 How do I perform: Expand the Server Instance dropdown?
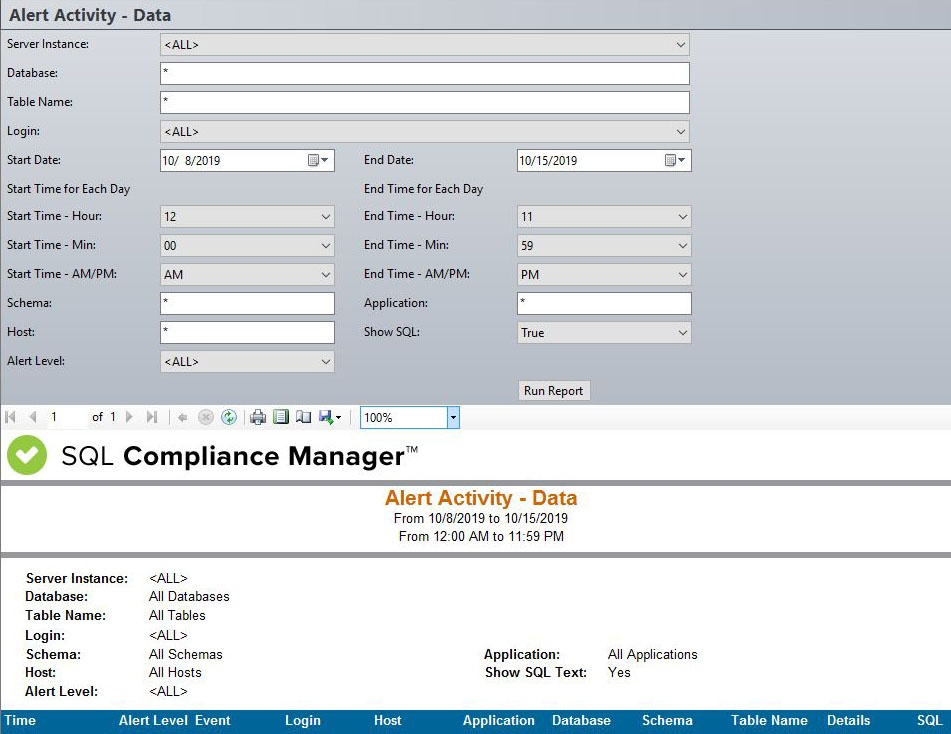point(680,45)
